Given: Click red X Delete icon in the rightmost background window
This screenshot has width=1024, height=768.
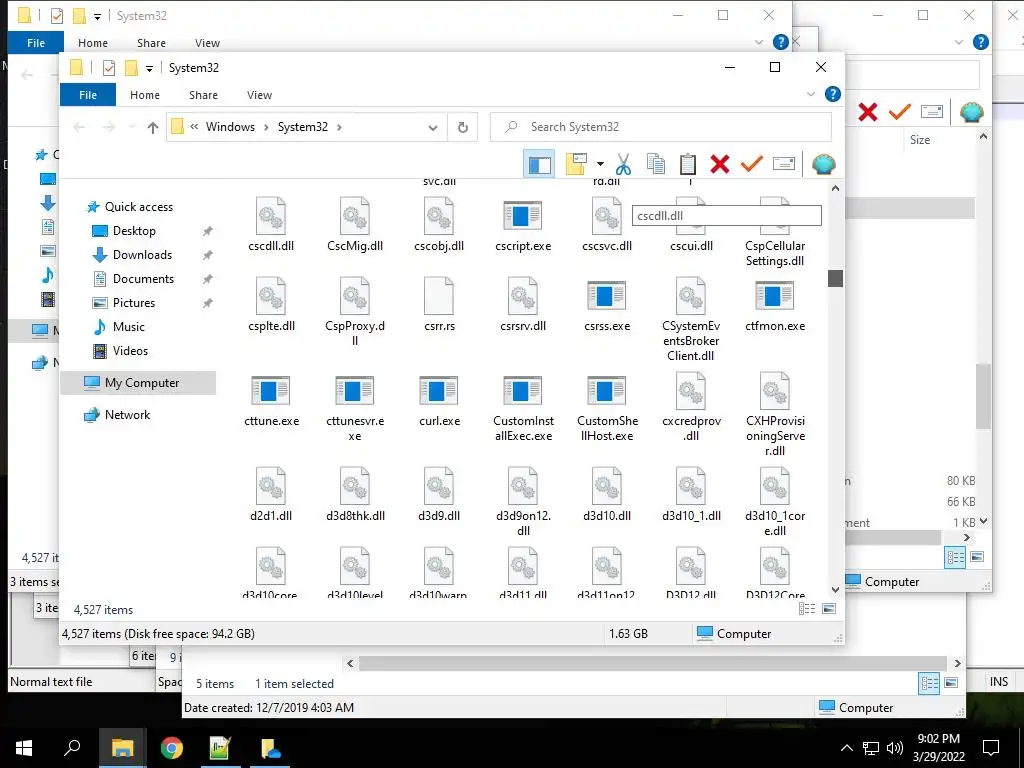Looking at the screenshot, I should point(868,112).
